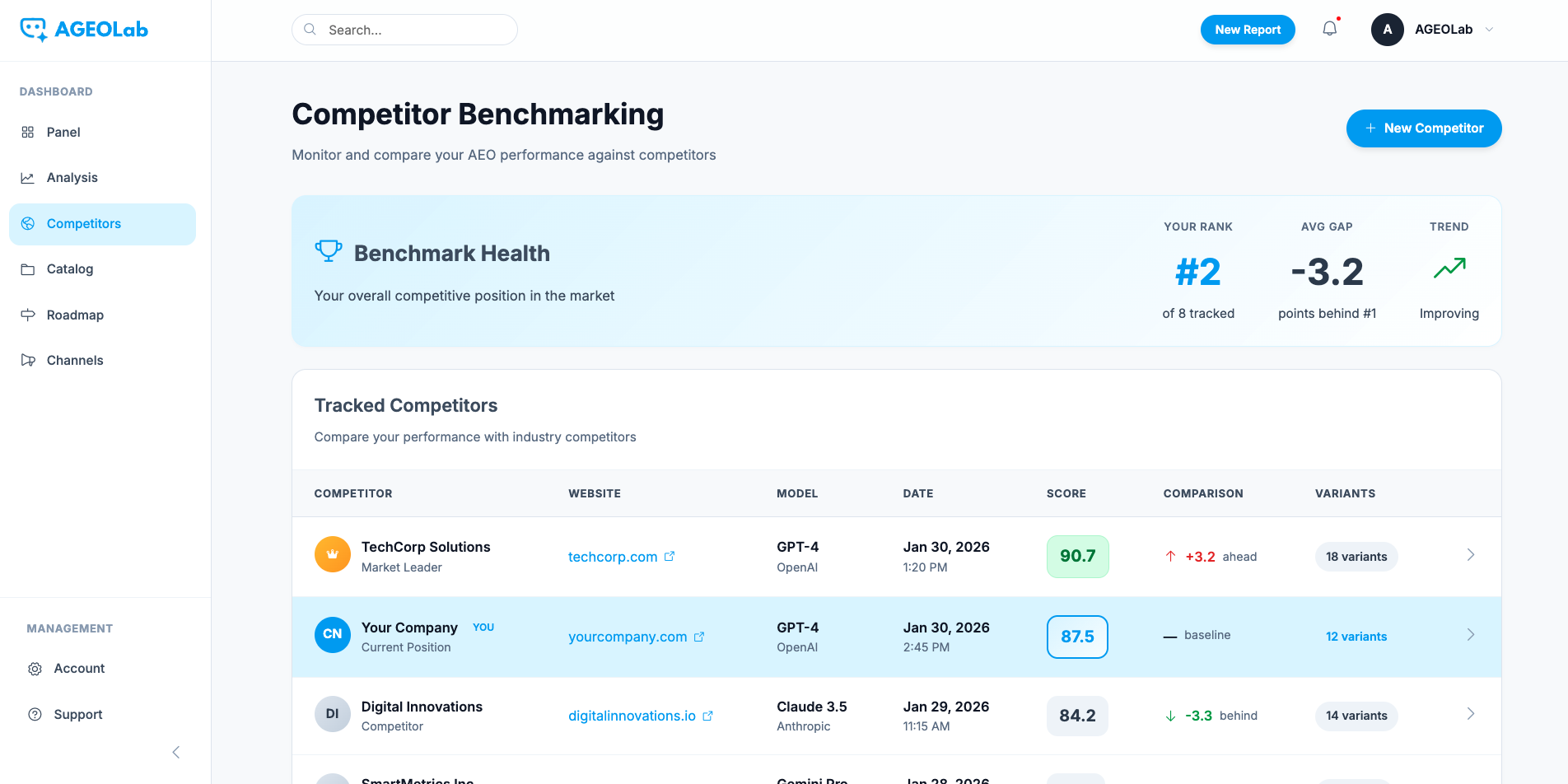Collapse the sidebar with the arrow
The width and height of the screenshot is (1568, 784).
click(x=175, y=752)
